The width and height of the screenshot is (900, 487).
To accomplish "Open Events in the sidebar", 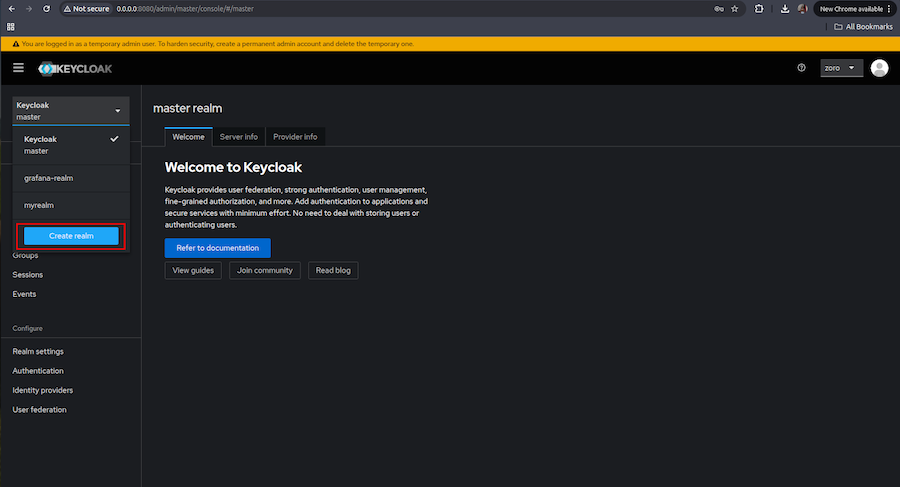I will pyautogui.click(x=24, y=294).
